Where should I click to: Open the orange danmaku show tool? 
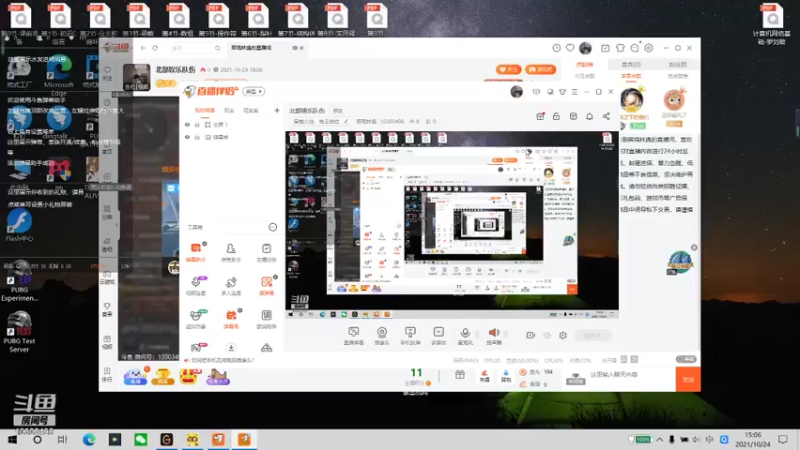pos(231,318)
